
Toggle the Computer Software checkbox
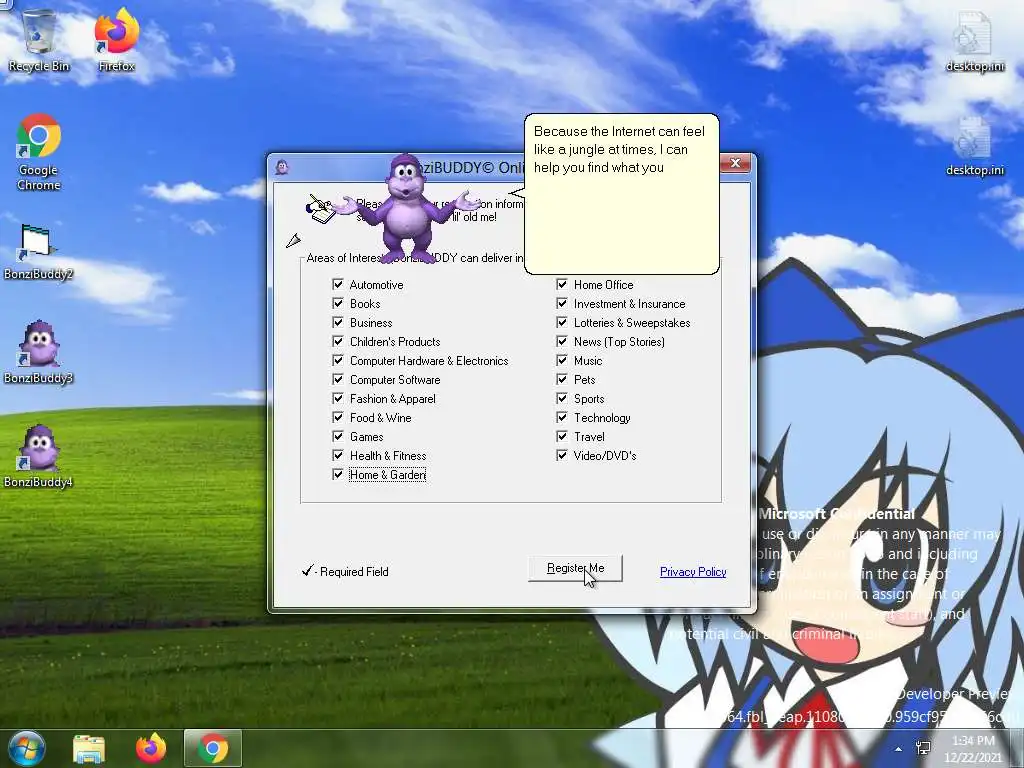coord(338,379)
